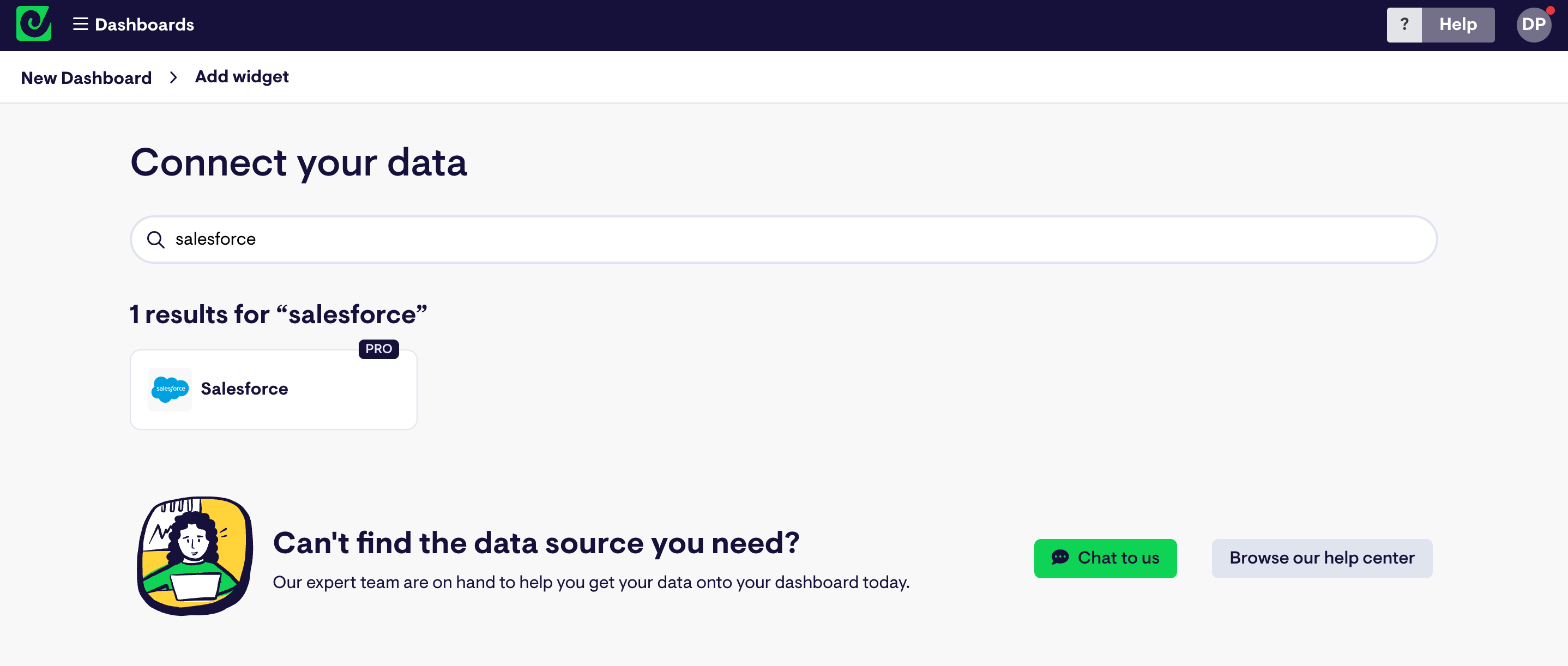This screenshot has width=1568, height=666.
Task: Click the magnifying glass search icon
Action: click(156, 239)
